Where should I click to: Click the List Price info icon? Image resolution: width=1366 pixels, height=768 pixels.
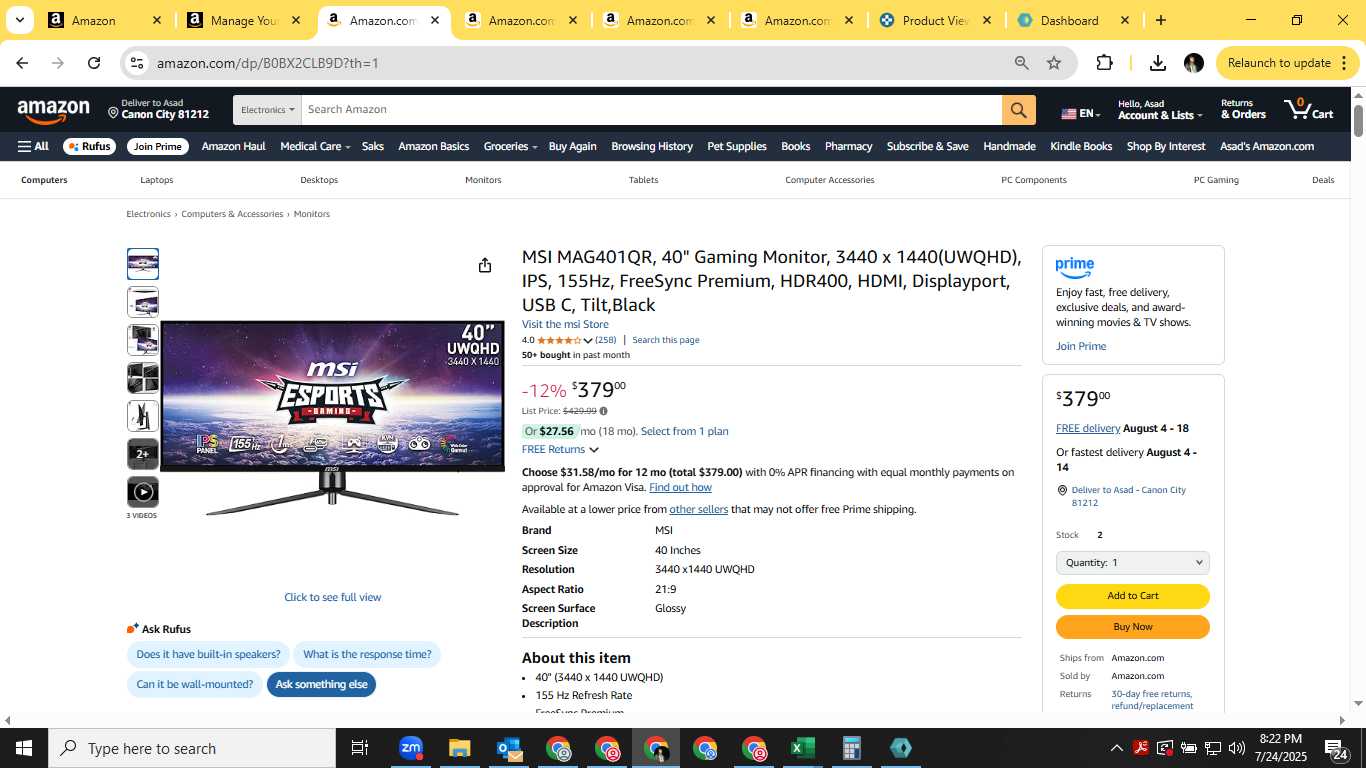click(x=603, y=411)
